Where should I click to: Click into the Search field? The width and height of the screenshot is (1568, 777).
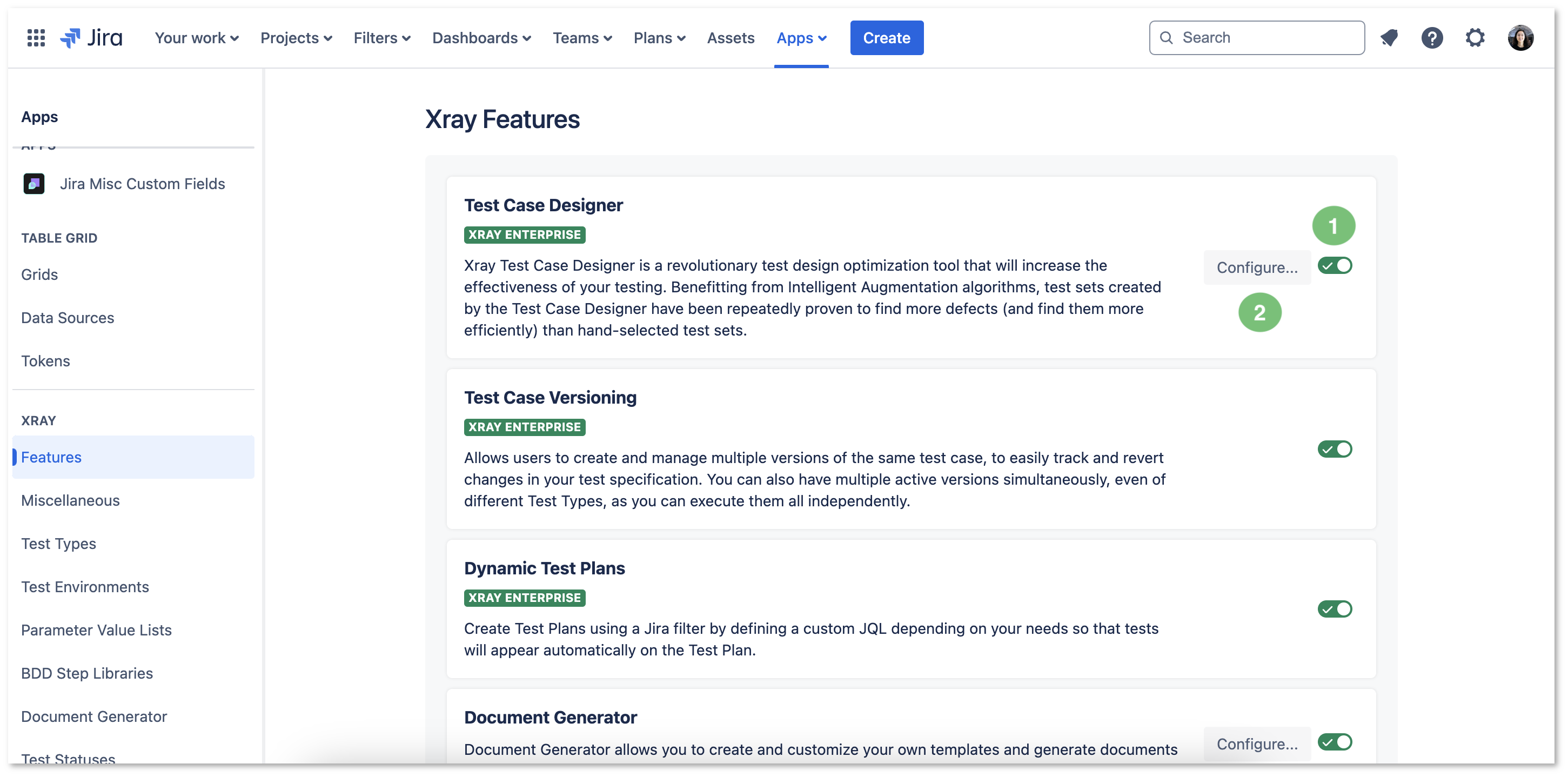[x=1256, y=38]
